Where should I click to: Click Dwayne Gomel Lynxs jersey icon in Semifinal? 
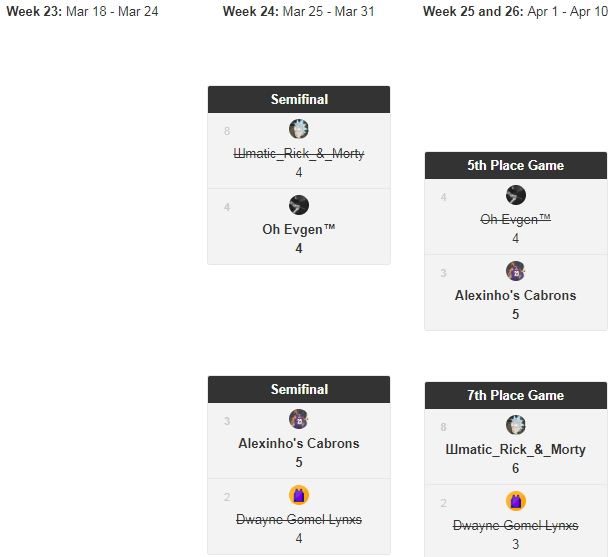click(299, 495)
